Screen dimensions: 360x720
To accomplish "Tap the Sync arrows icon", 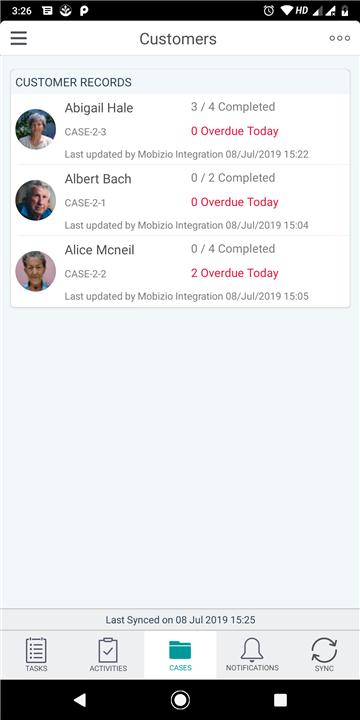I will tap(324, 650).
